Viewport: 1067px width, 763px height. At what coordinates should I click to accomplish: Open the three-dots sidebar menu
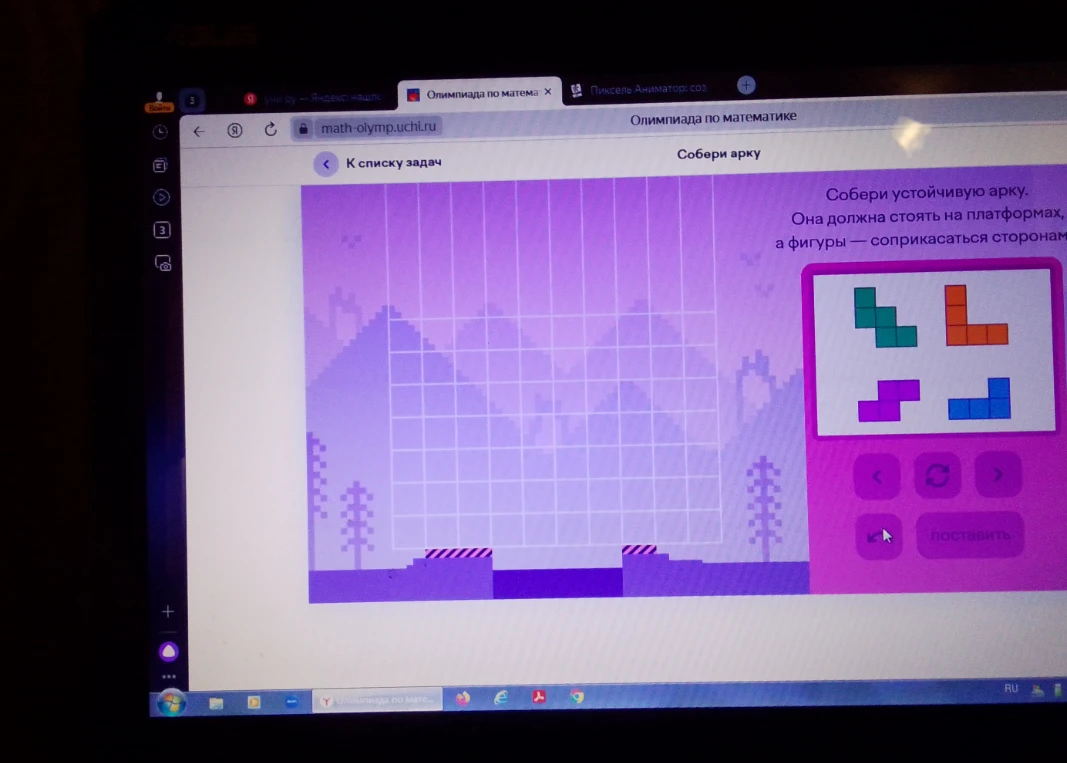point(169,677)
